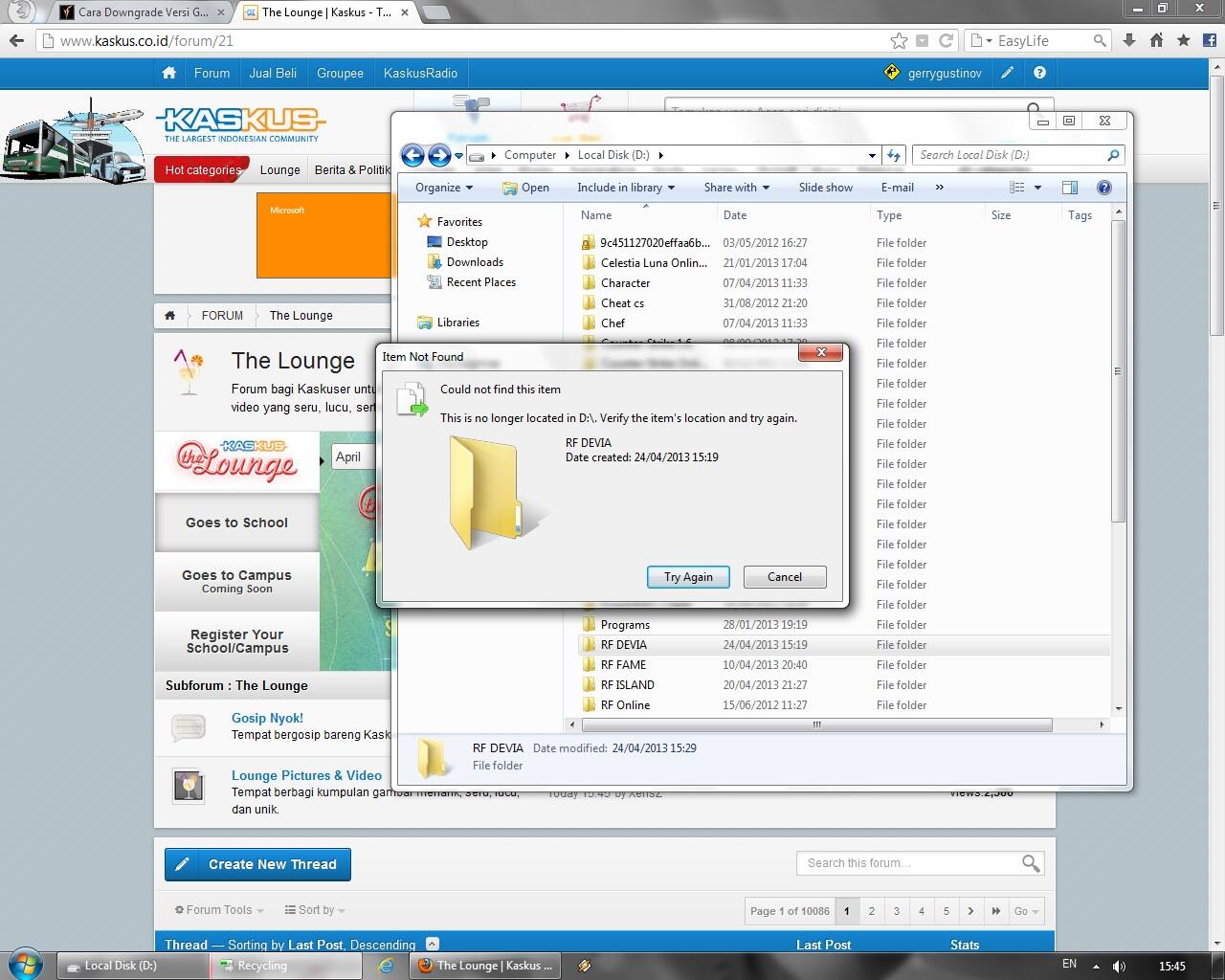Open the Organize dropdown menu
Screen dimensions: 1225x980
pos(444,188)
